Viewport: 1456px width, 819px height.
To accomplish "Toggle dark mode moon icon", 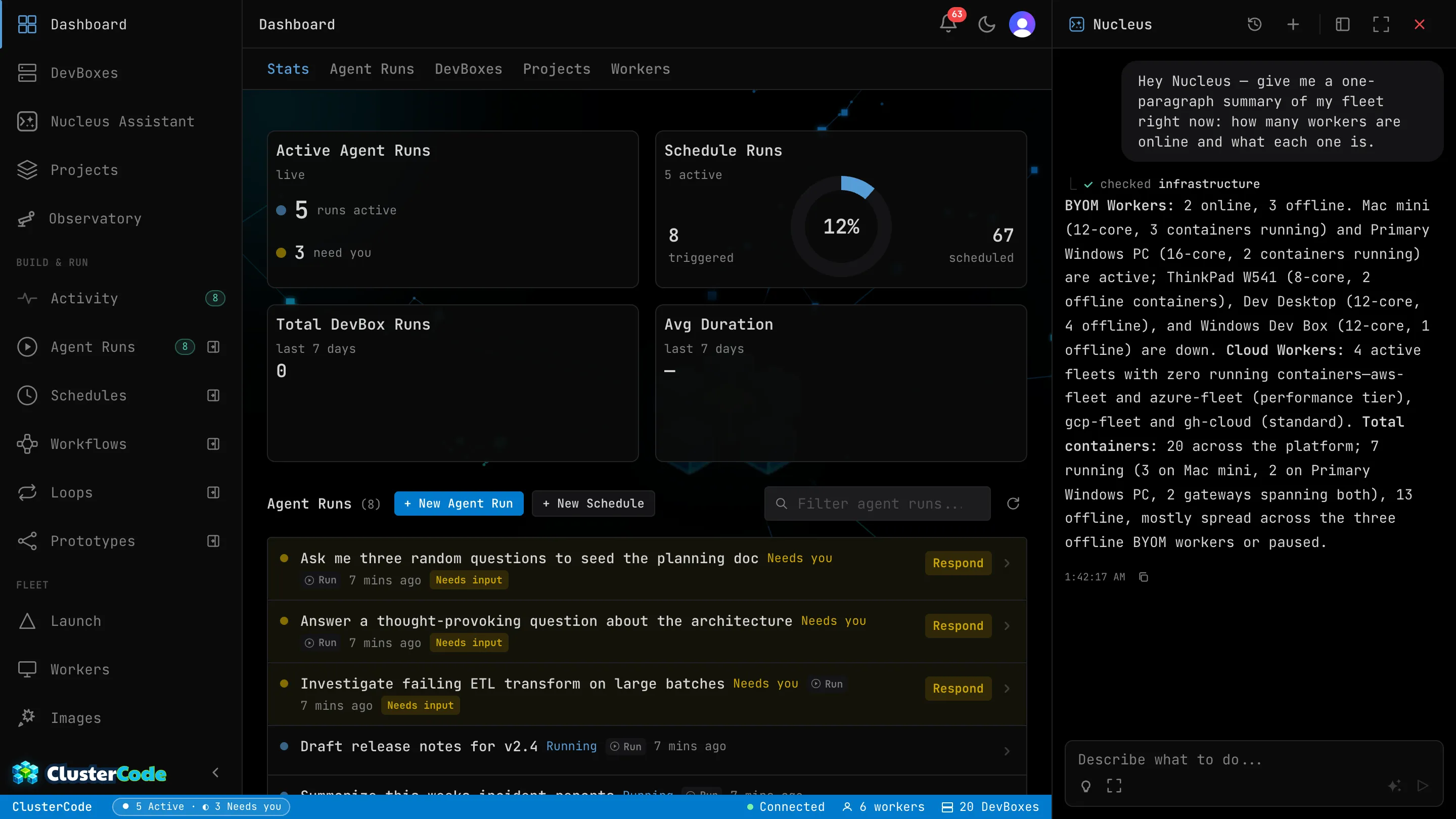I will pyautogui.click(x=986, y=24).
